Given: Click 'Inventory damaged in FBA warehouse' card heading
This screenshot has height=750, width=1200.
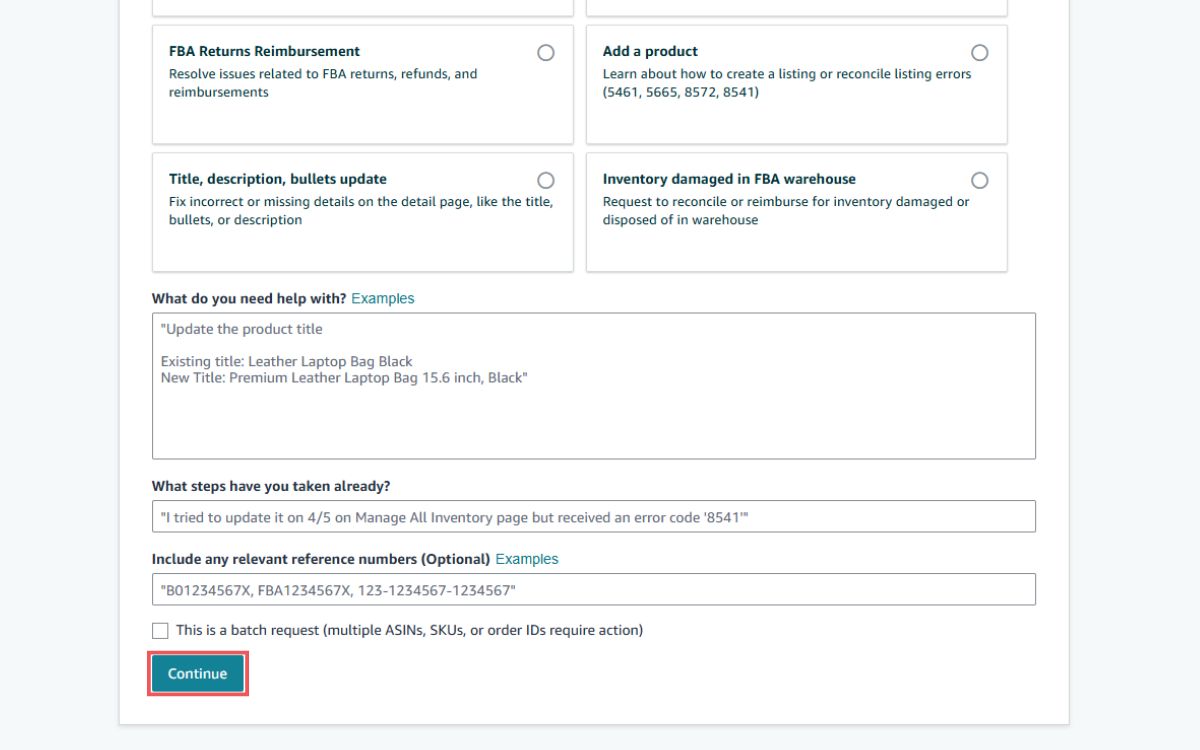Looking at the screenshot, I should point(728,180).
